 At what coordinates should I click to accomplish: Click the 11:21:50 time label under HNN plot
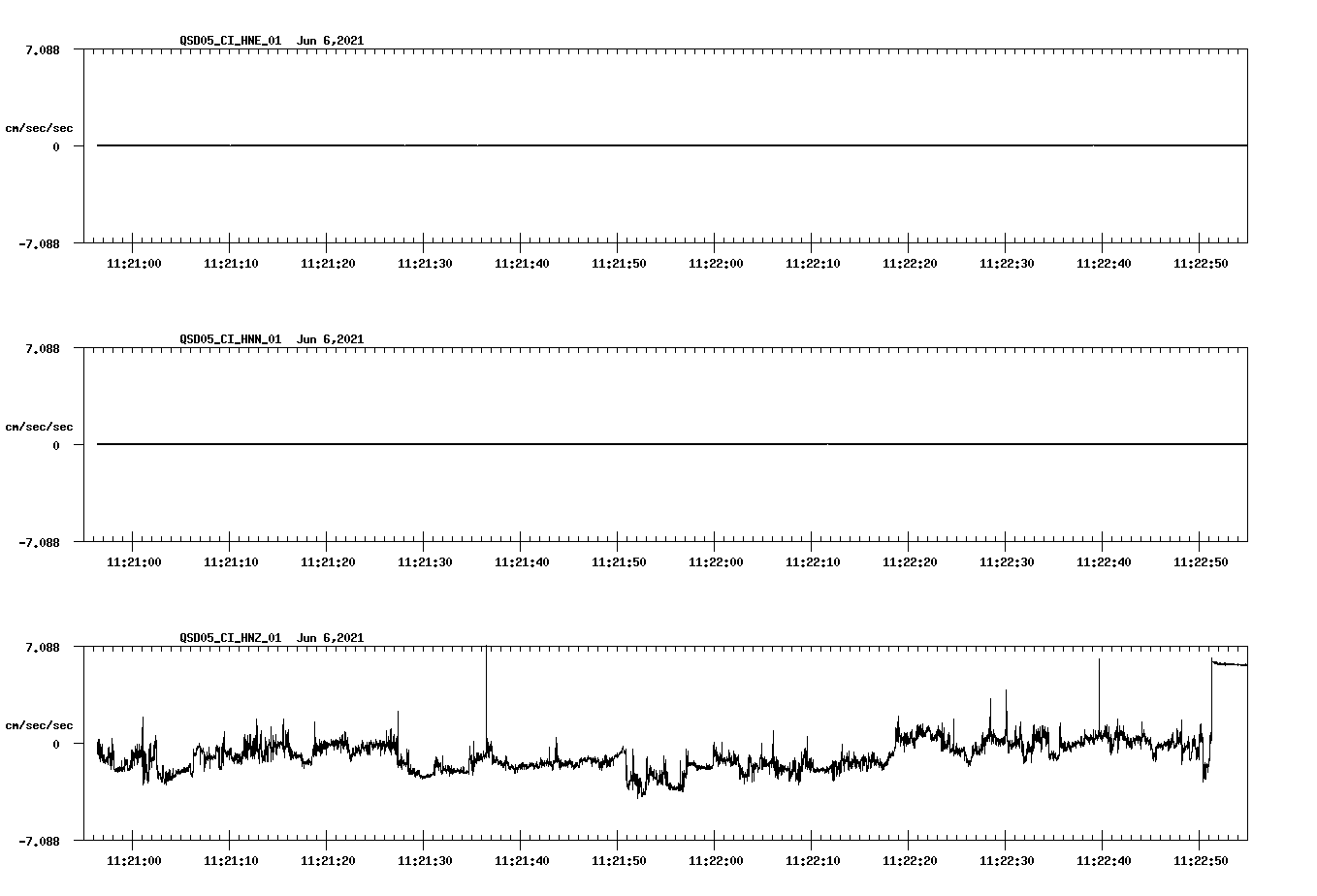(619, 562)
